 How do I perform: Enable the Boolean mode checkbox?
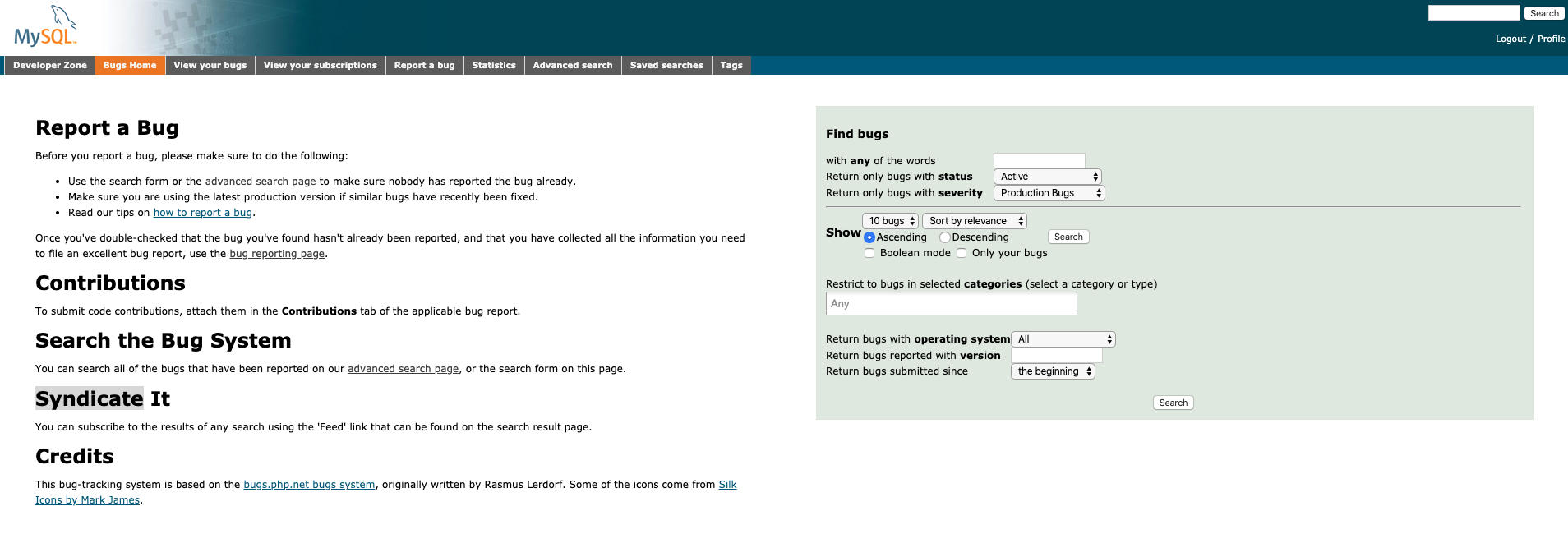point(869,253)
